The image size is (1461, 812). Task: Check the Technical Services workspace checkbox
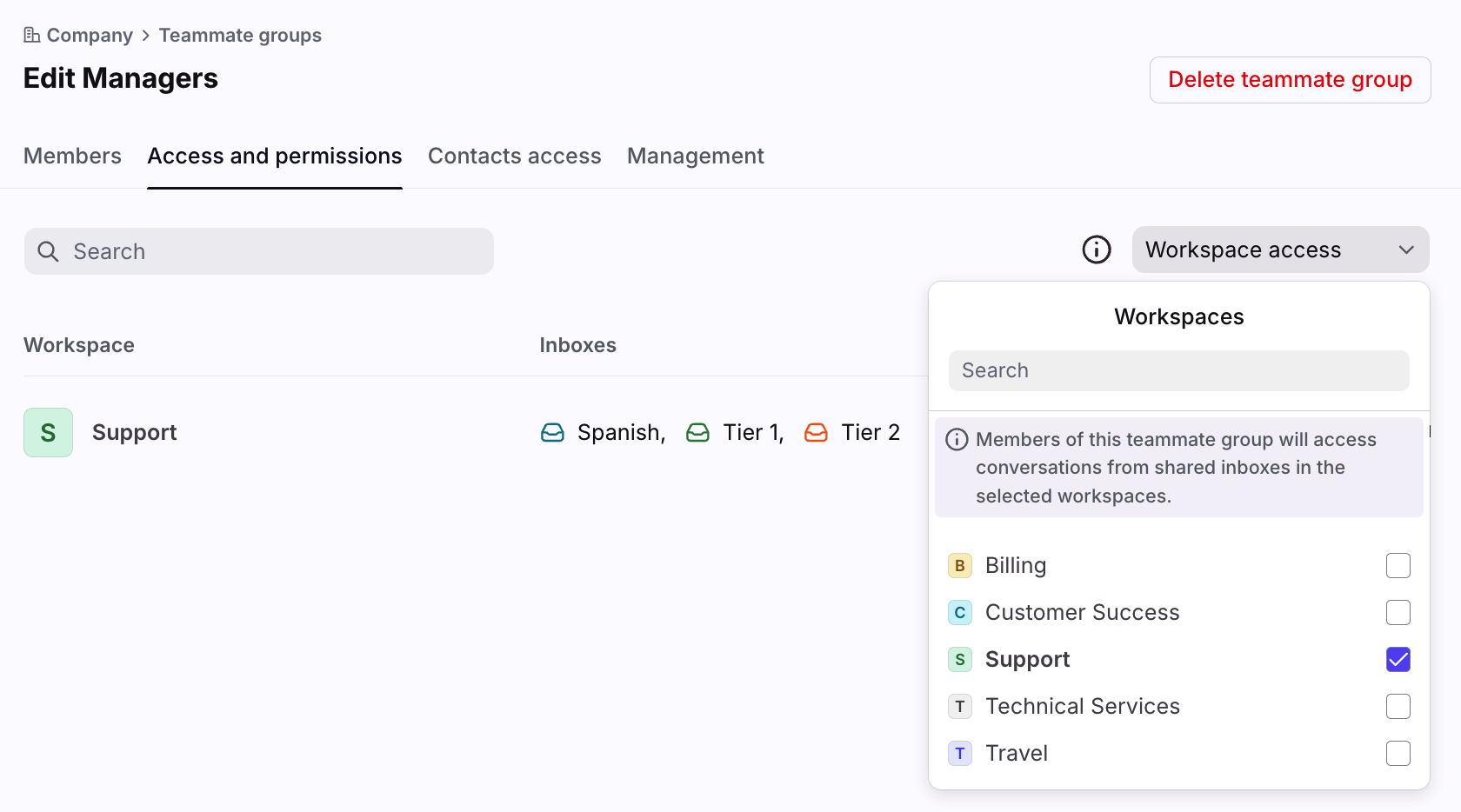(x=1398, y=707)
